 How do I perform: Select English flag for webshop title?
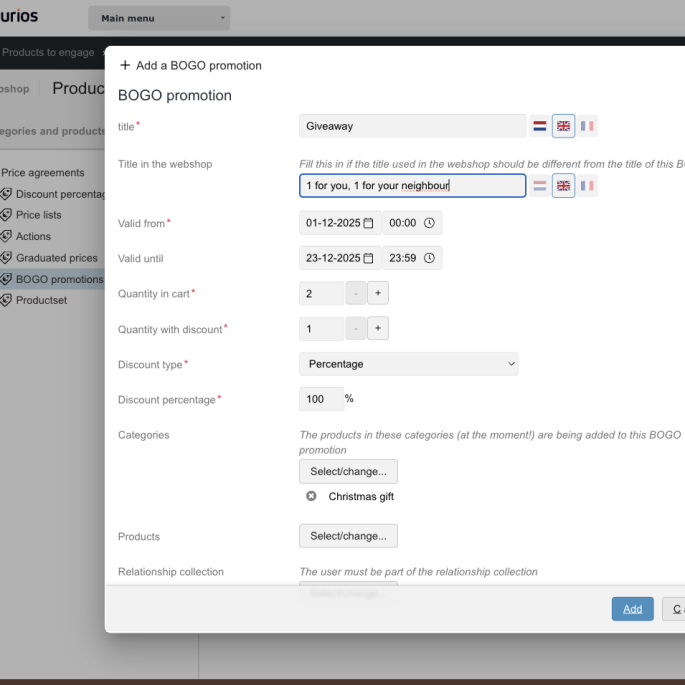point(563,186)
